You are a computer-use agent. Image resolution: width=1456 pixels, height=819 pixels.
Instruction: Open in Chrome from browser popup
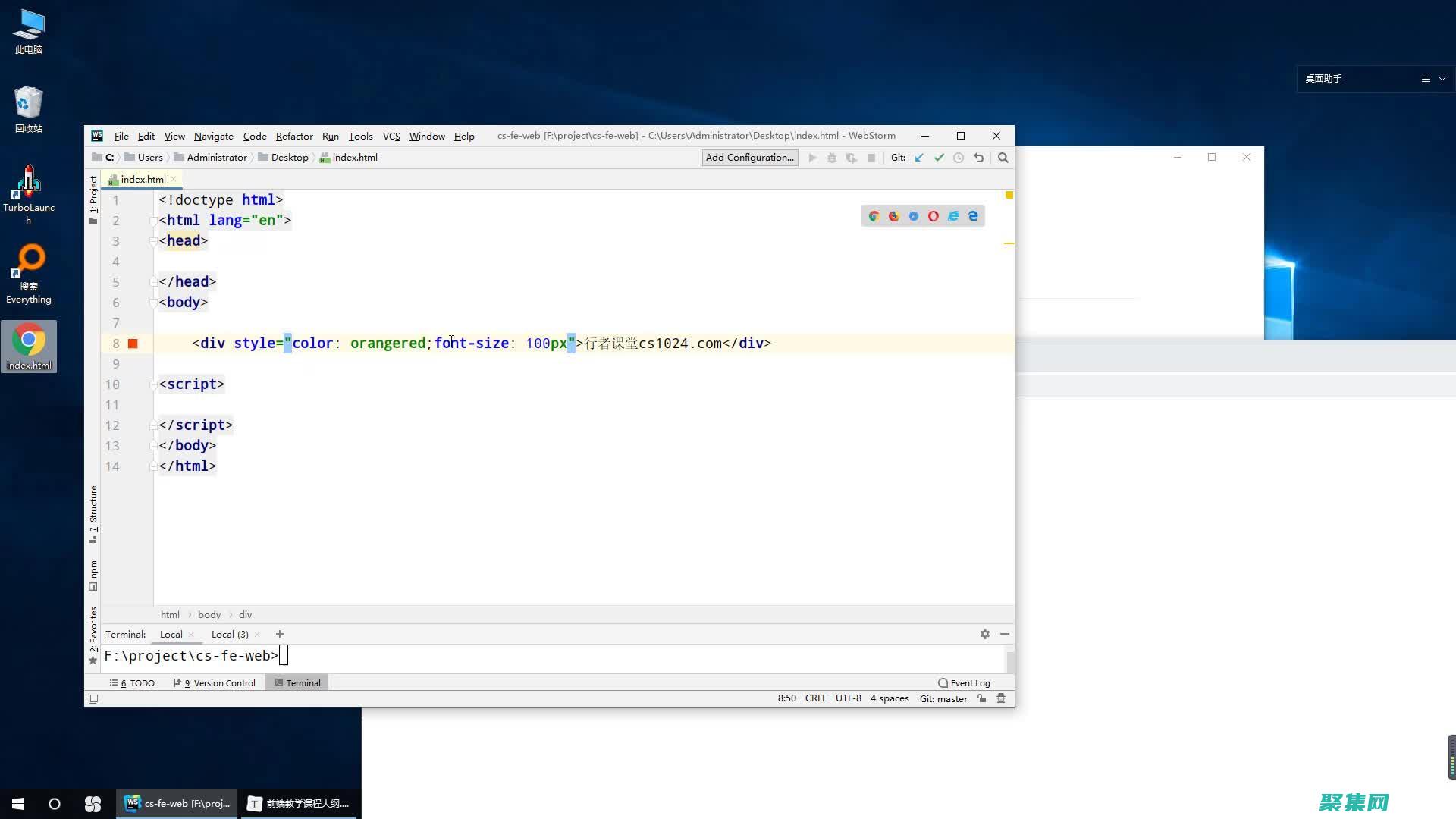click(874, 216)
